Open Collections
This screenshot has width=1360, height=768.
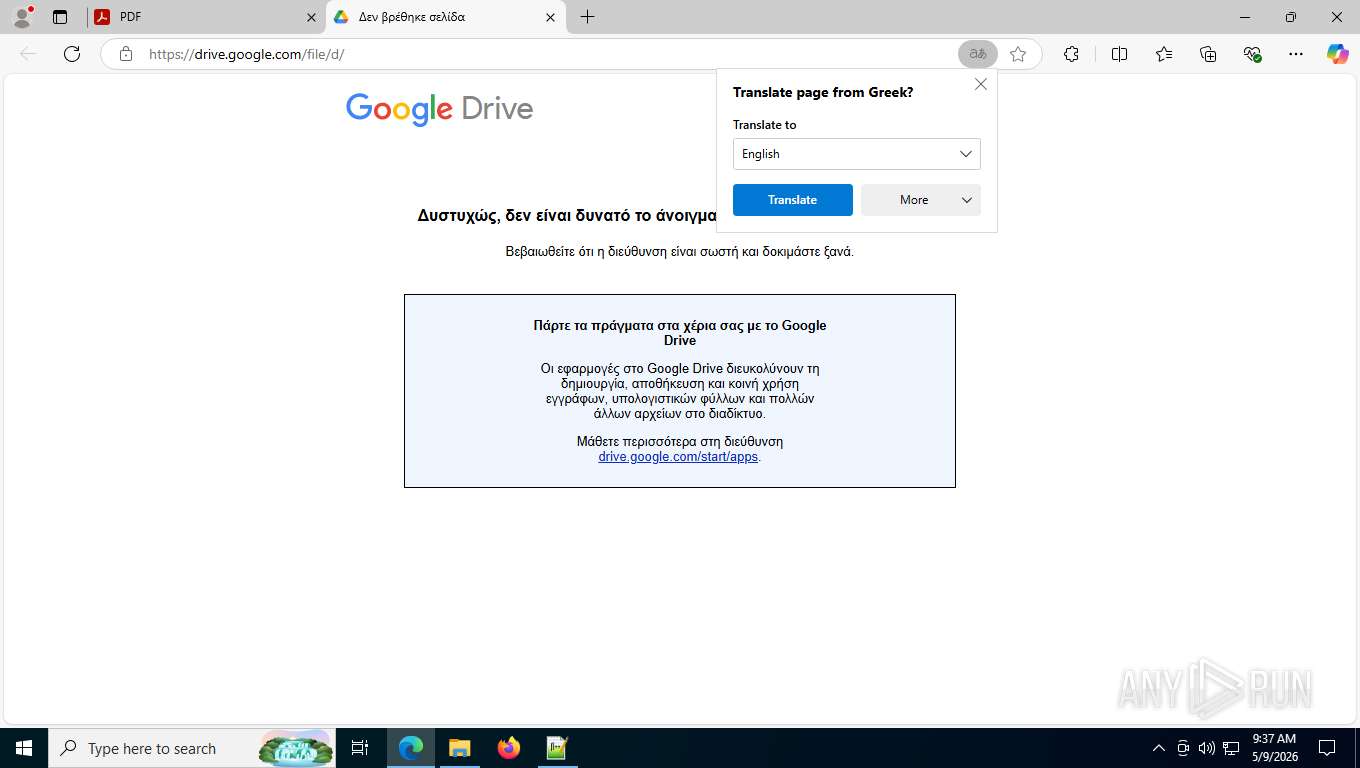click(1208, 54)
